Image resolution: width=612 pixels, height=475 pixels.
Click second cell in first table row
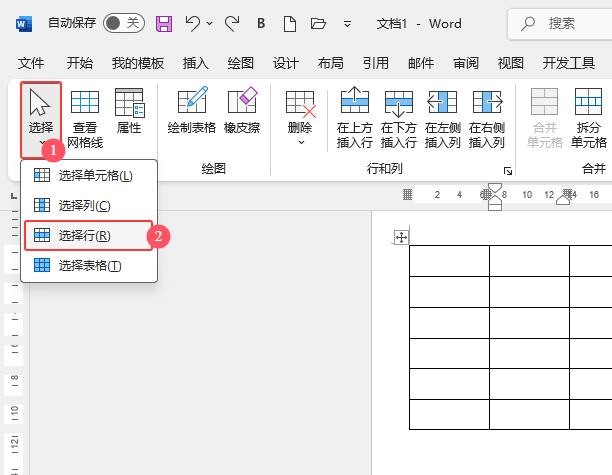tap(529, 261)
